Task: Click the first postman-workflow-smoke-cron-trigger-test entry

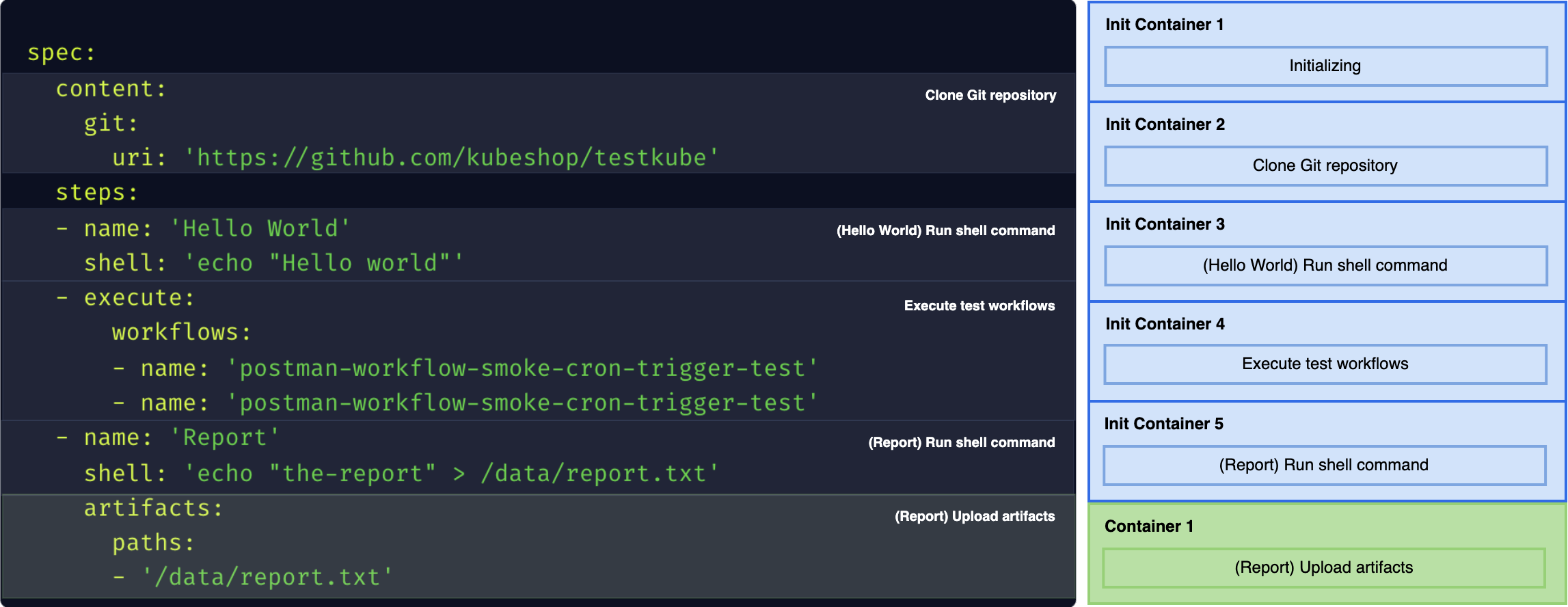Action: pyautogui.click(x=523, y=368)
